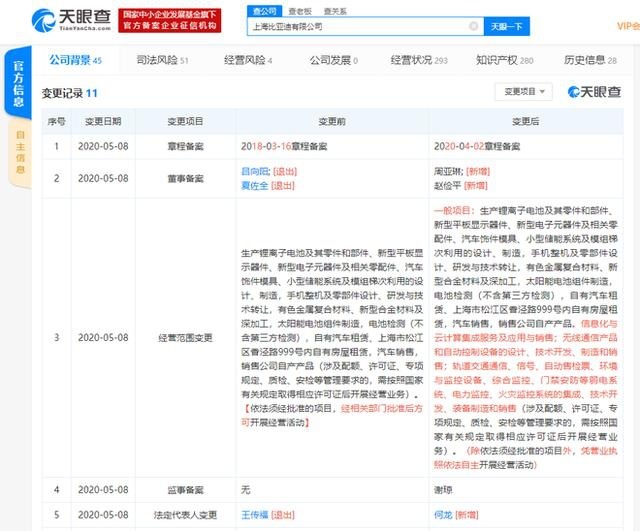
Task: Click the 变更记录 11 section heading
Action: 69,93
